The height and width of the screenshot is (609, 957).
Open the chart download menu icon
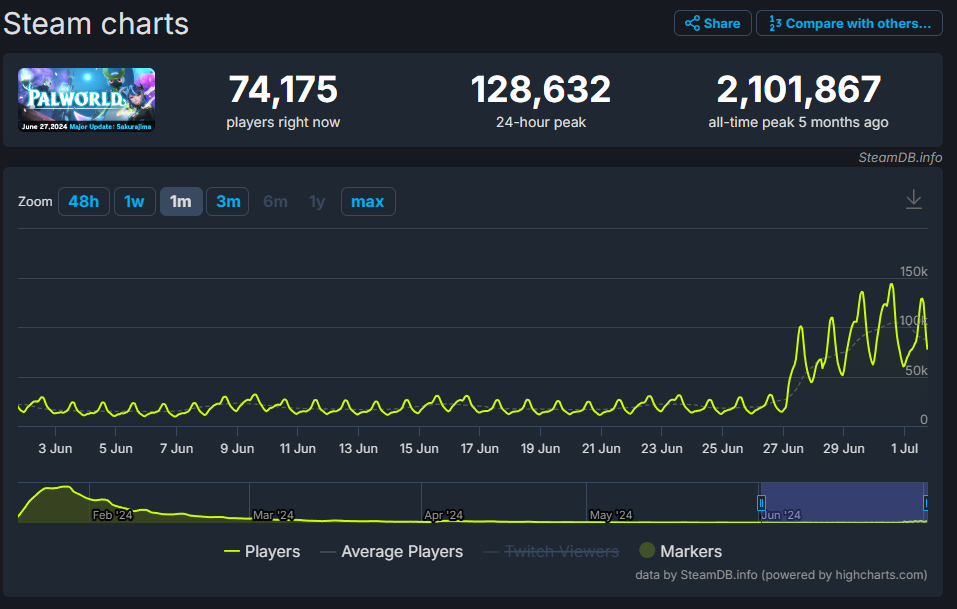click(x=913, y=200)
